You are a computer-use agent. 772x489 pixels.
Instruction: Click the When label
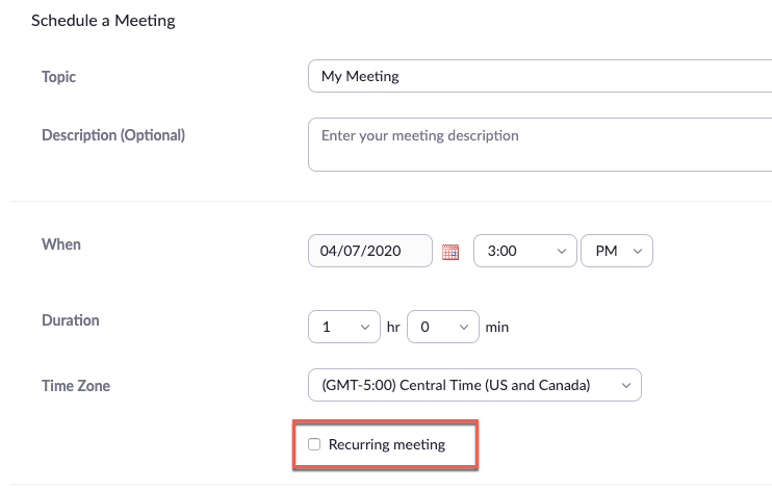(61, 244)
